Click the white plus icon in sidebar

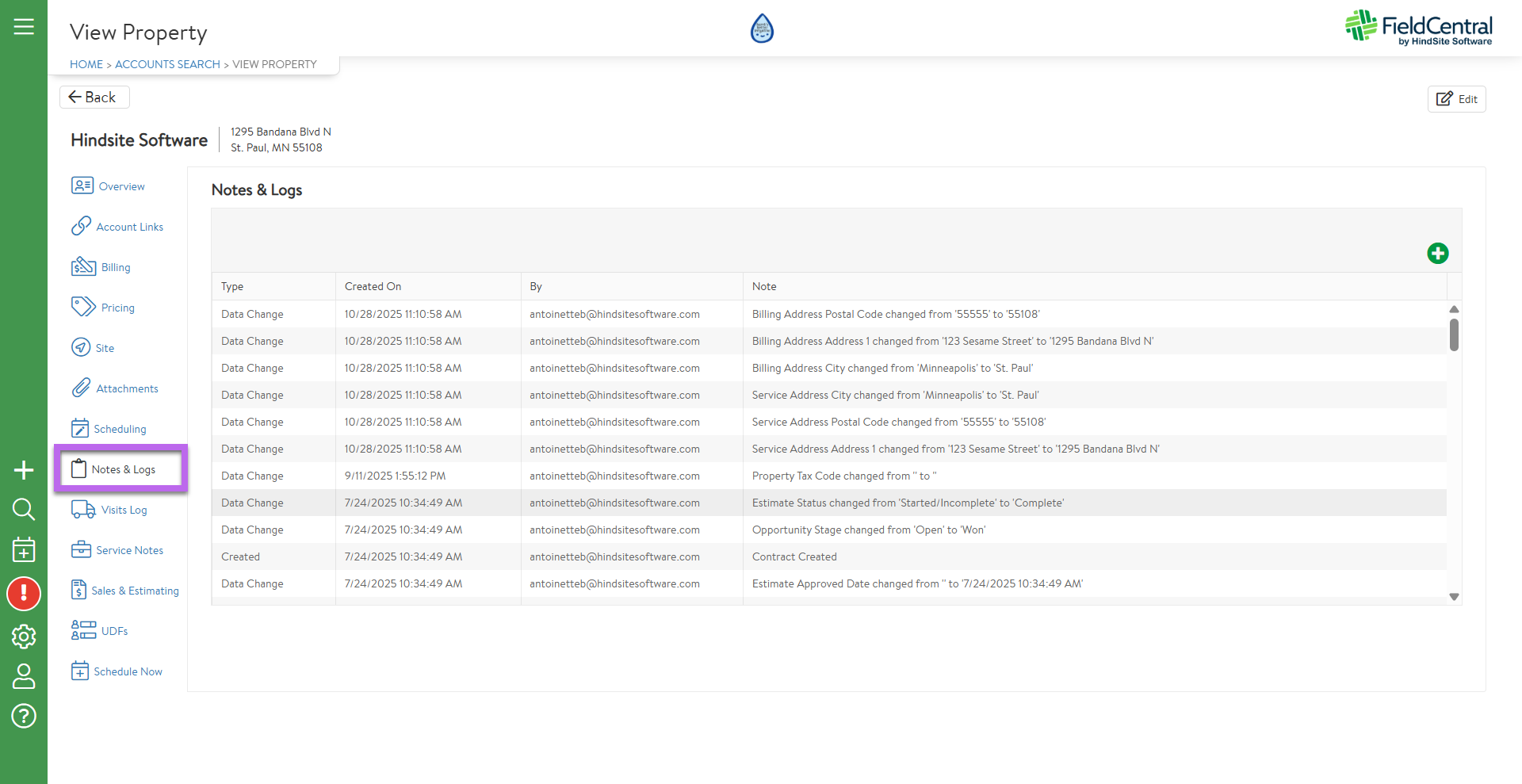coord(24,470)
